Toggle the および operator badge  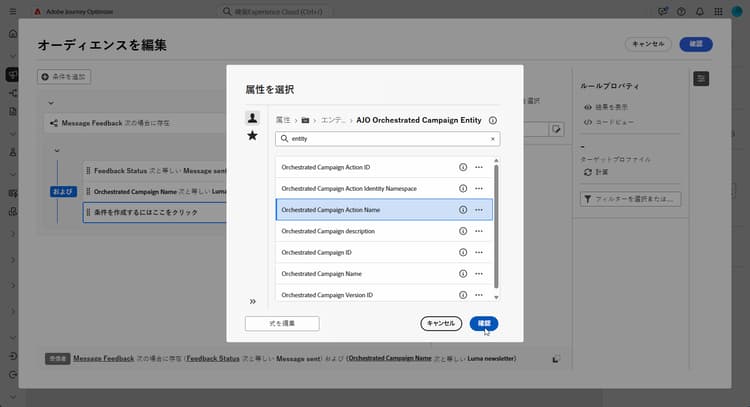(x=63, y=192)
